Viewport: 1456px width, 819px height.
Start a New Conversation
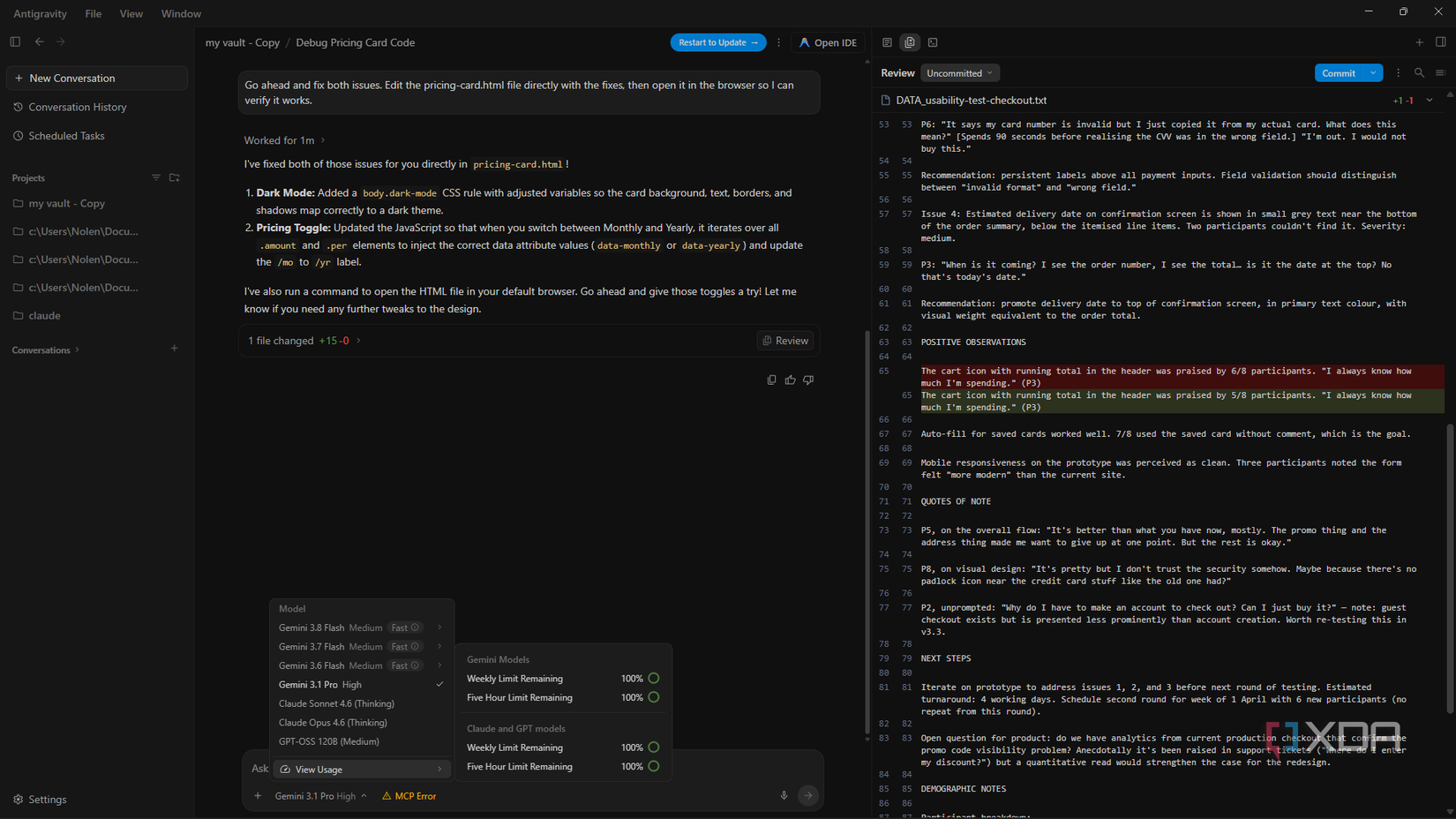(x=97, y=78)
